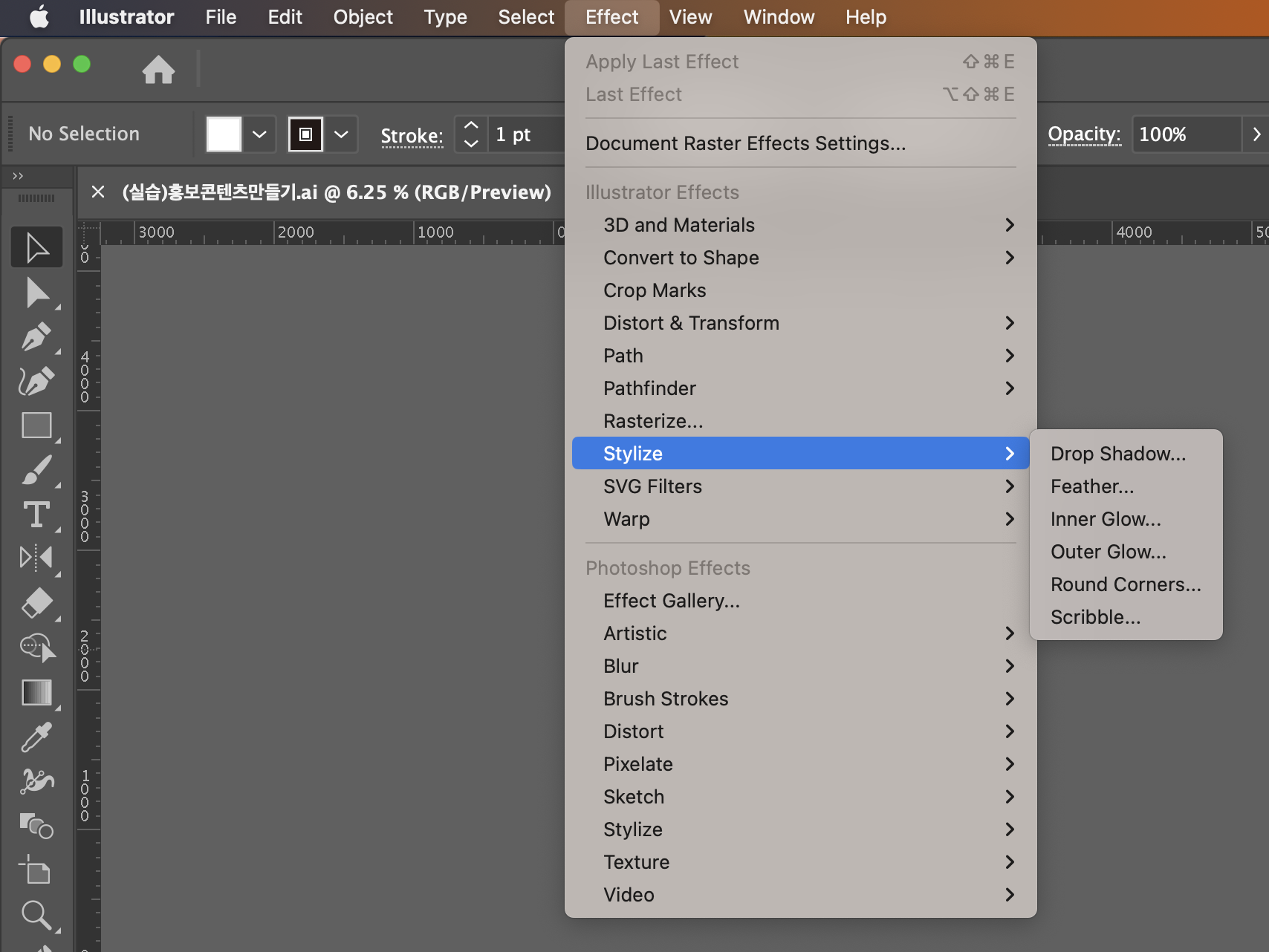
Task: Close the document tab with X
Action: (97, 192)
